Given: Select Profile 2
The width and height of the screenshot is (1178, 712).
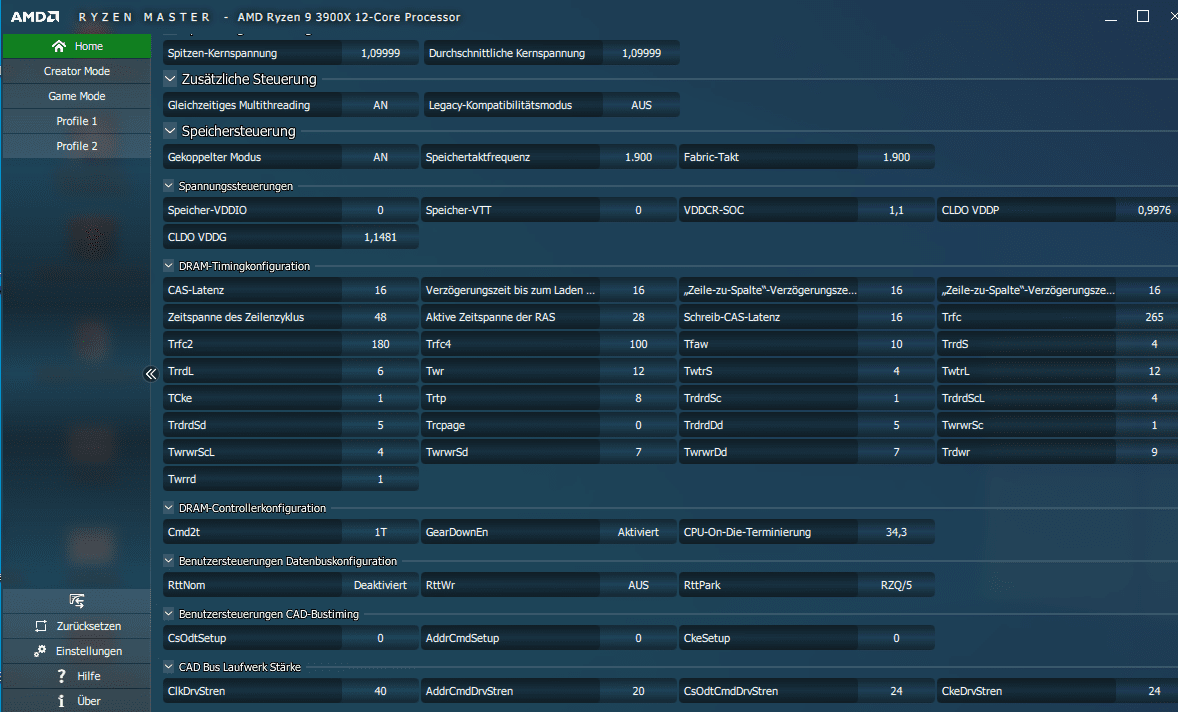Looking at the screenshot, I should coord(77,146).
